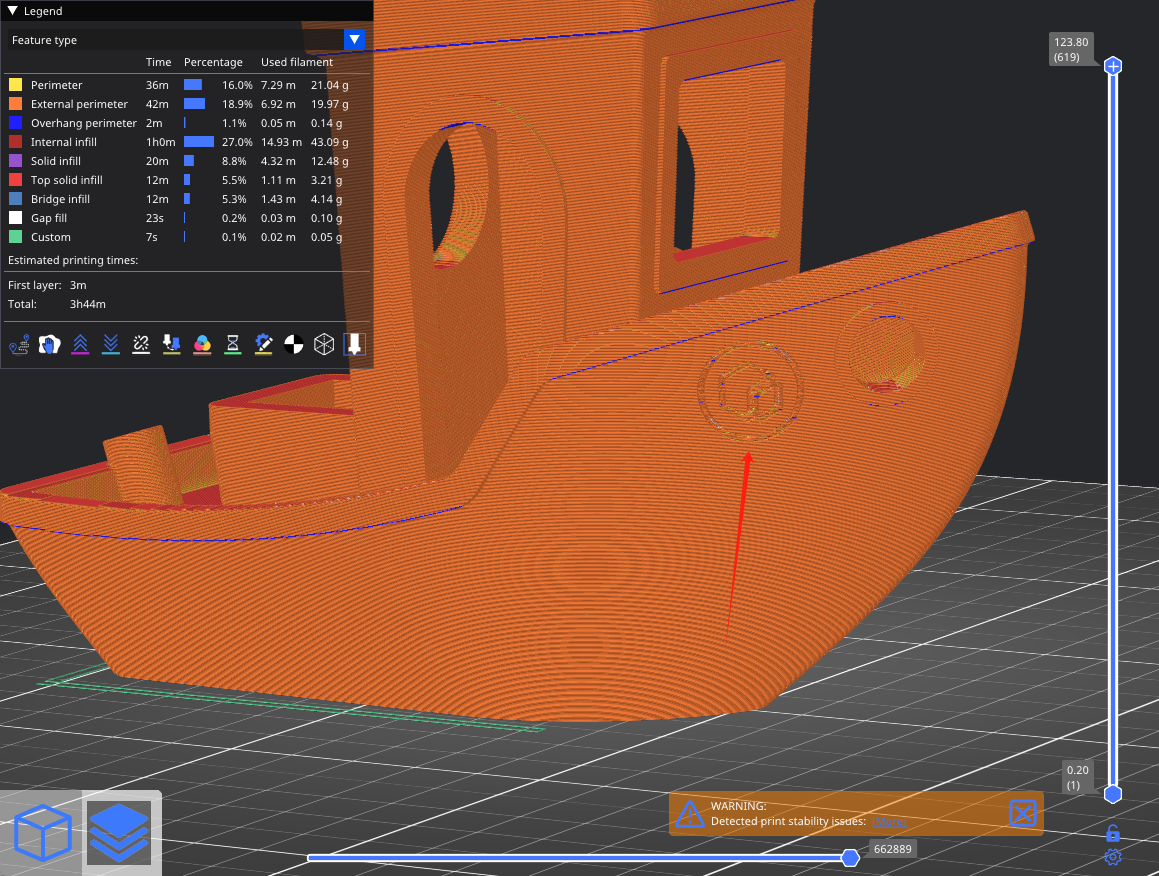Switch to 3D editor view
1159x876 pixels.
[42, 832]
